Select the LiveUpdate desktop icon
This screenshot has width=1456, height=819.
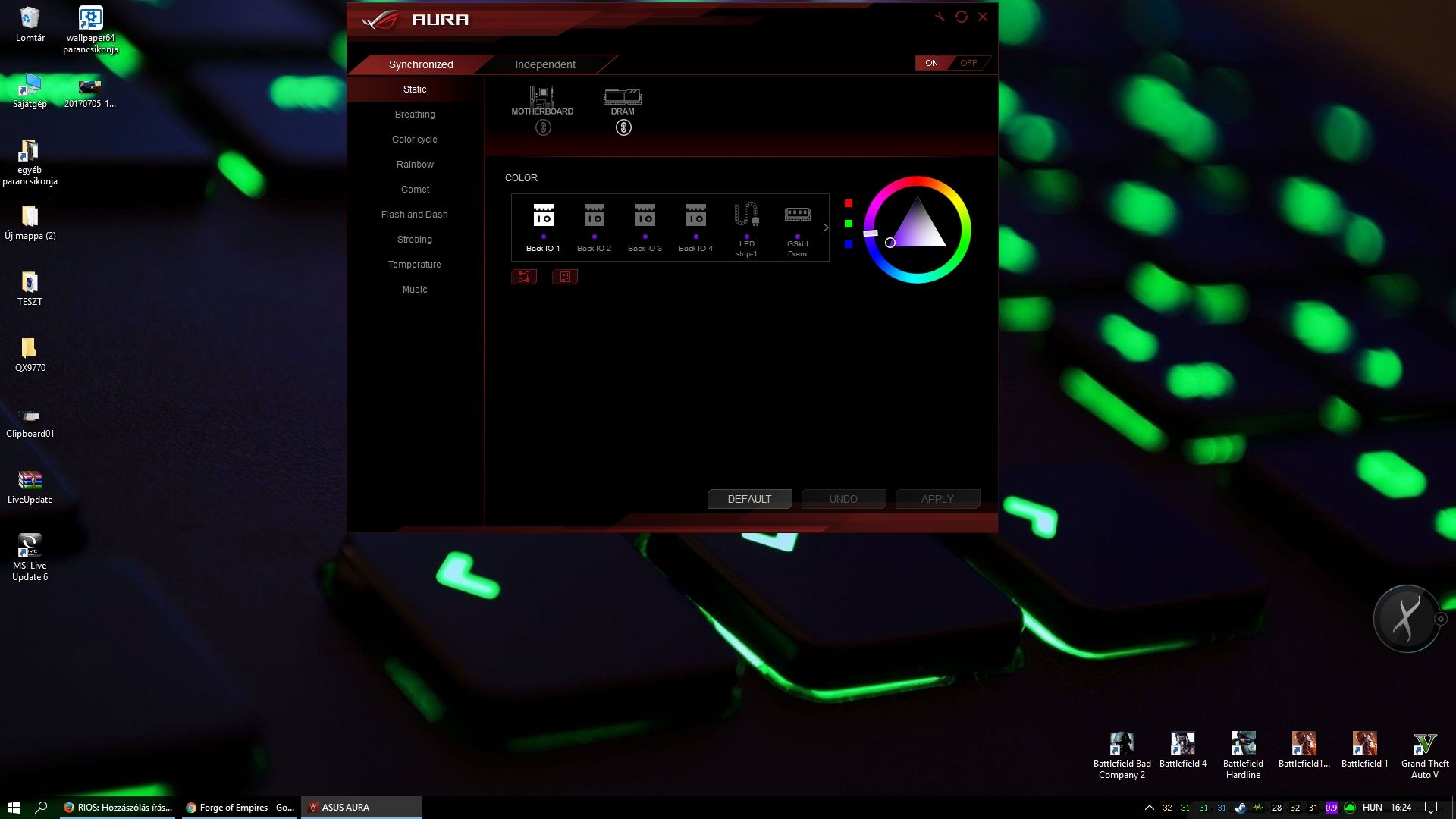tap(30, 487)
